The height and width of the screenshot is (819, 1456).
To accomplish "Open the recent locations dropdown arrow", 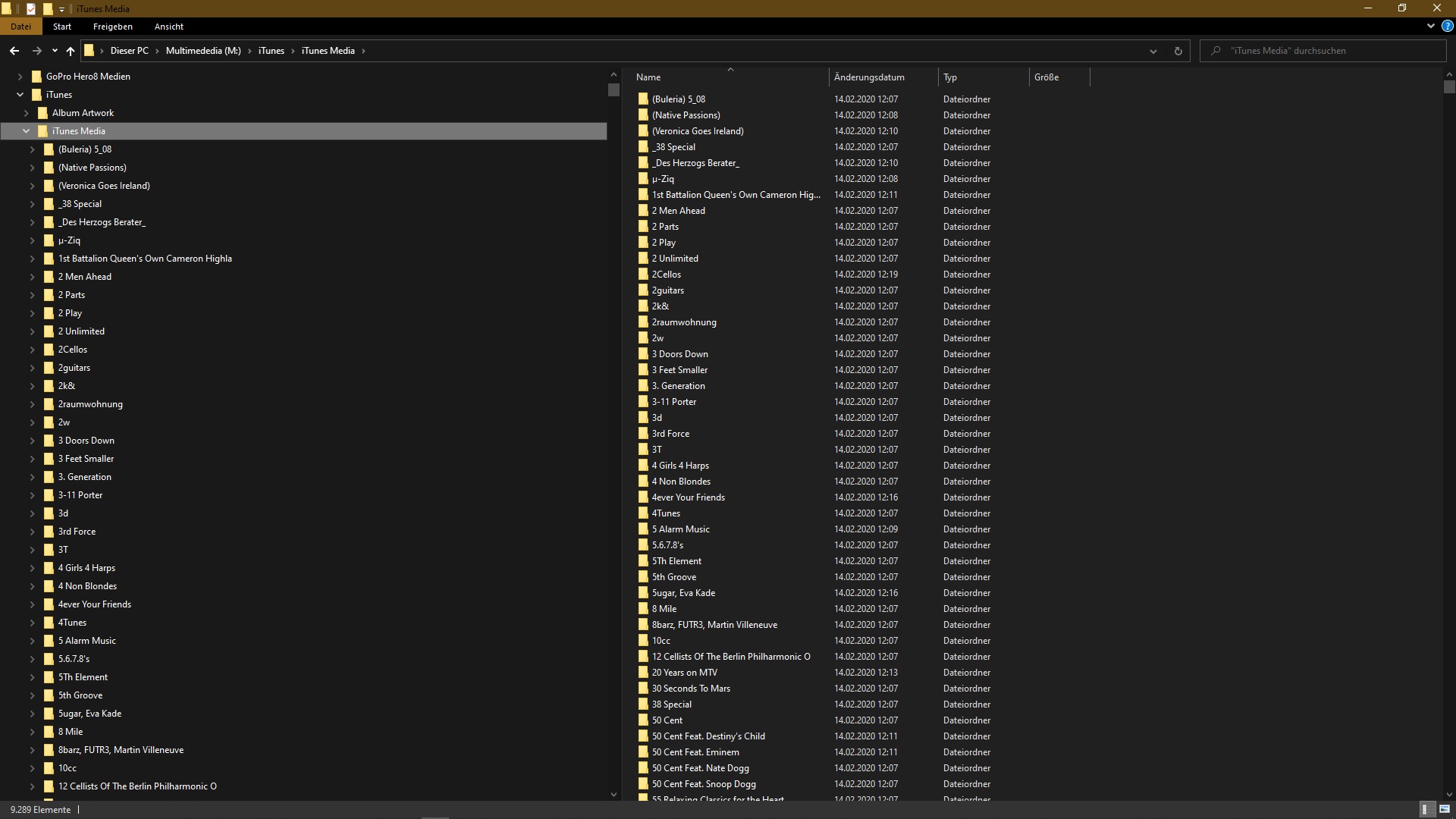I will 55,51.
